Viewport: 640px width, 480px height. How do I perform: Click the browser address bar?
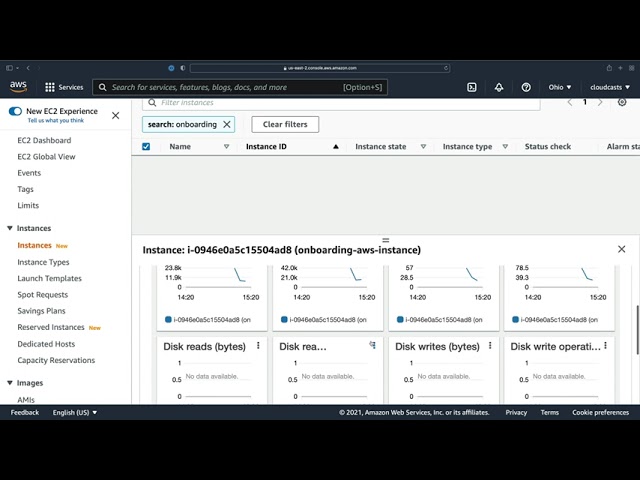coord(320,68)
